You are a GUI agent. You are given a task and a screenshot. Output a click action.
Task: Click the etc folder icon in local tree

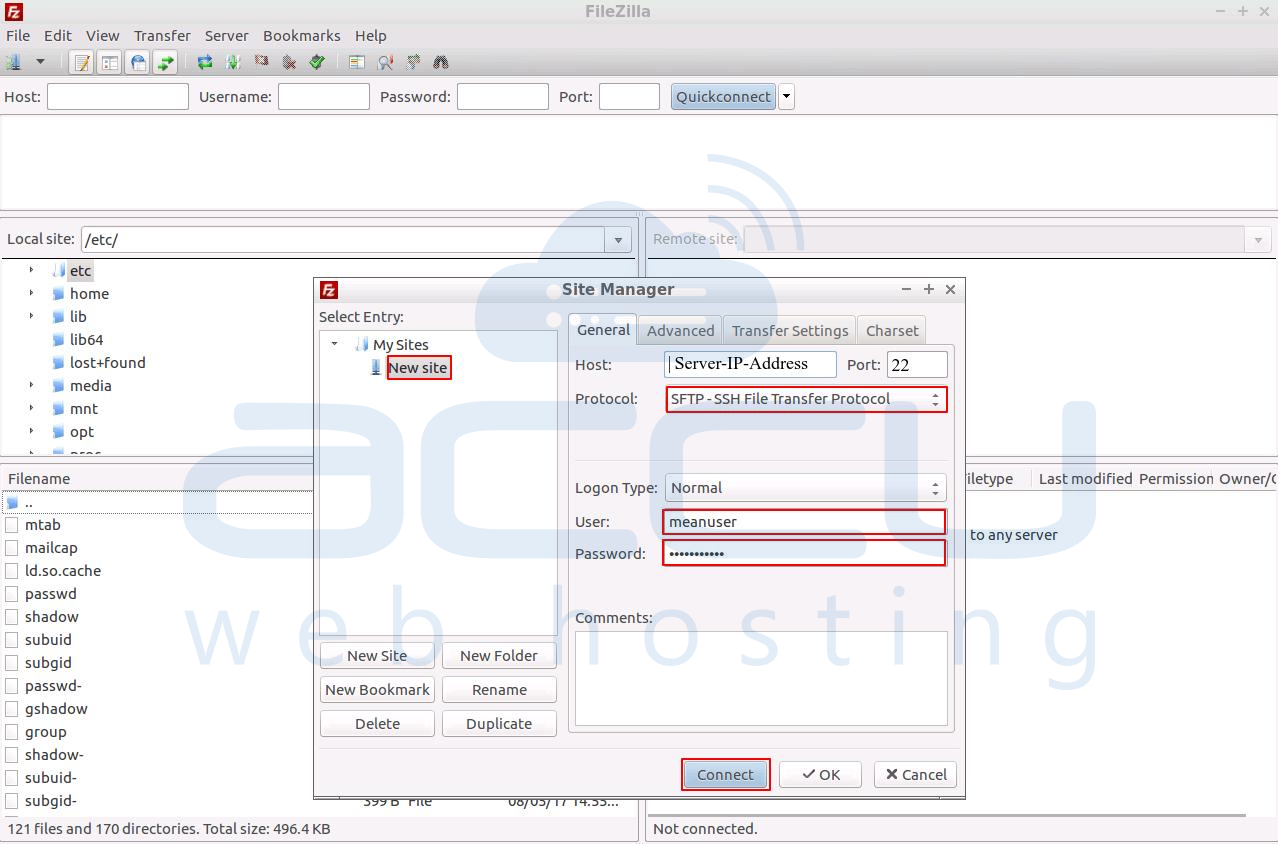(x=59, y=270)
